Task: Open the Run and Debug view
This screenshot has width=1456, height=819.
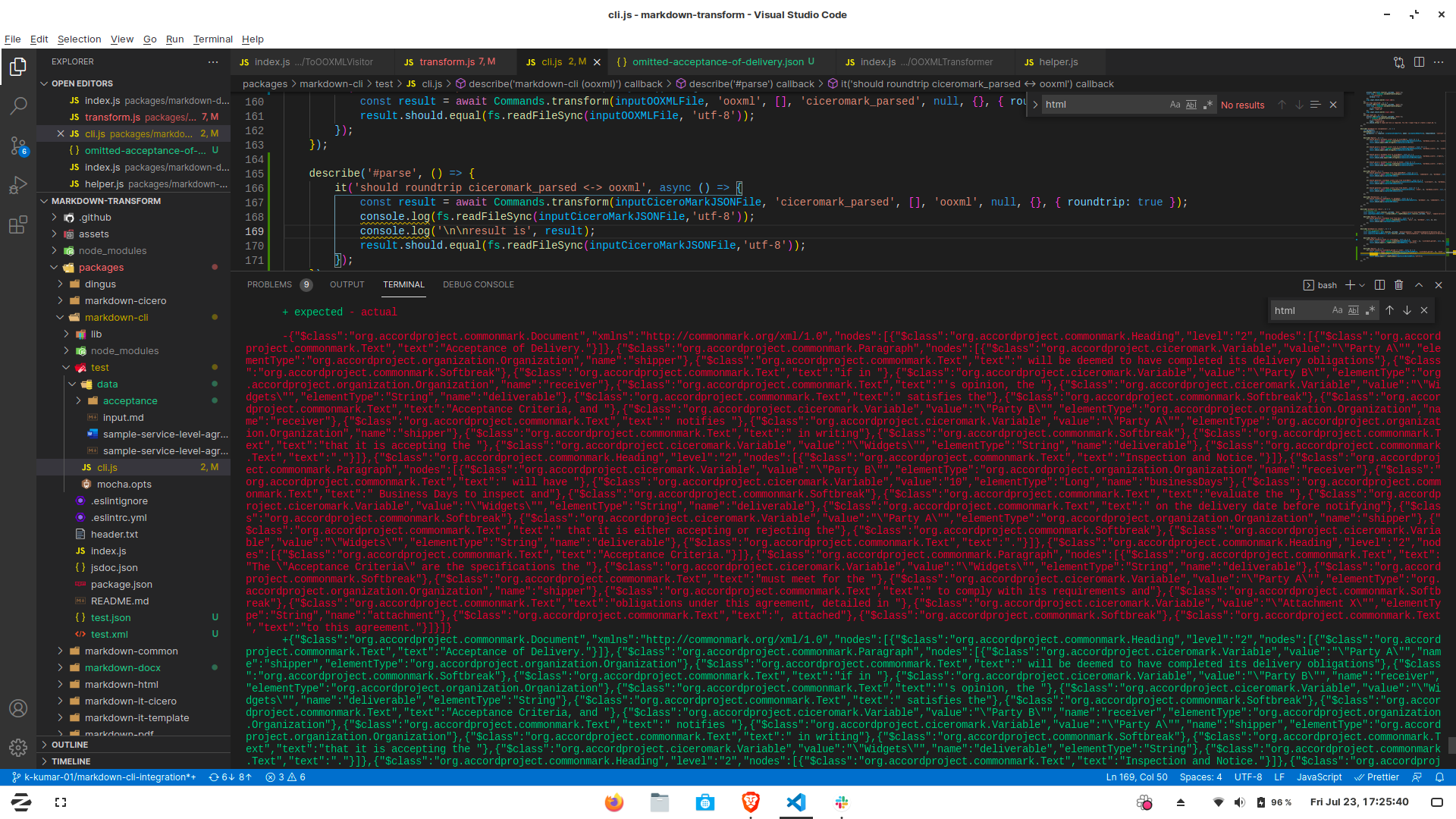Action: click(x=18, y=185)
